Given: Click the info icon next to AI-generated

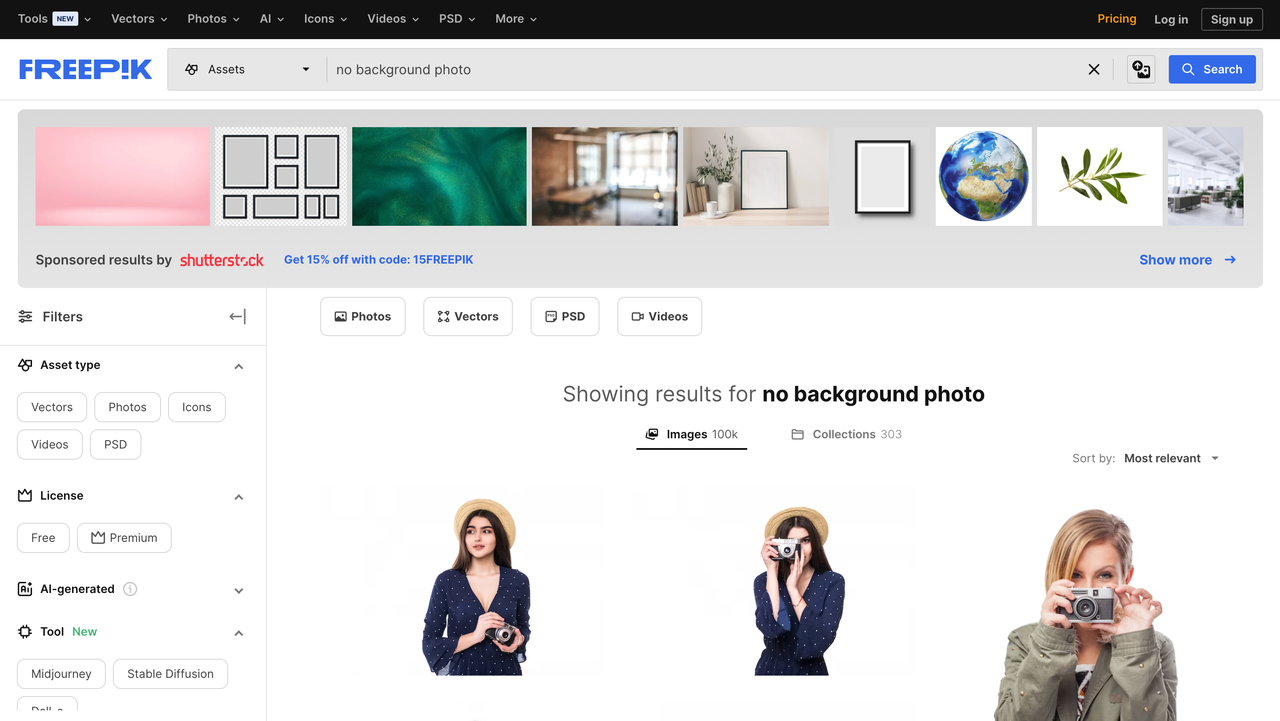Looking at the screenshot, I should coord(129,589).
